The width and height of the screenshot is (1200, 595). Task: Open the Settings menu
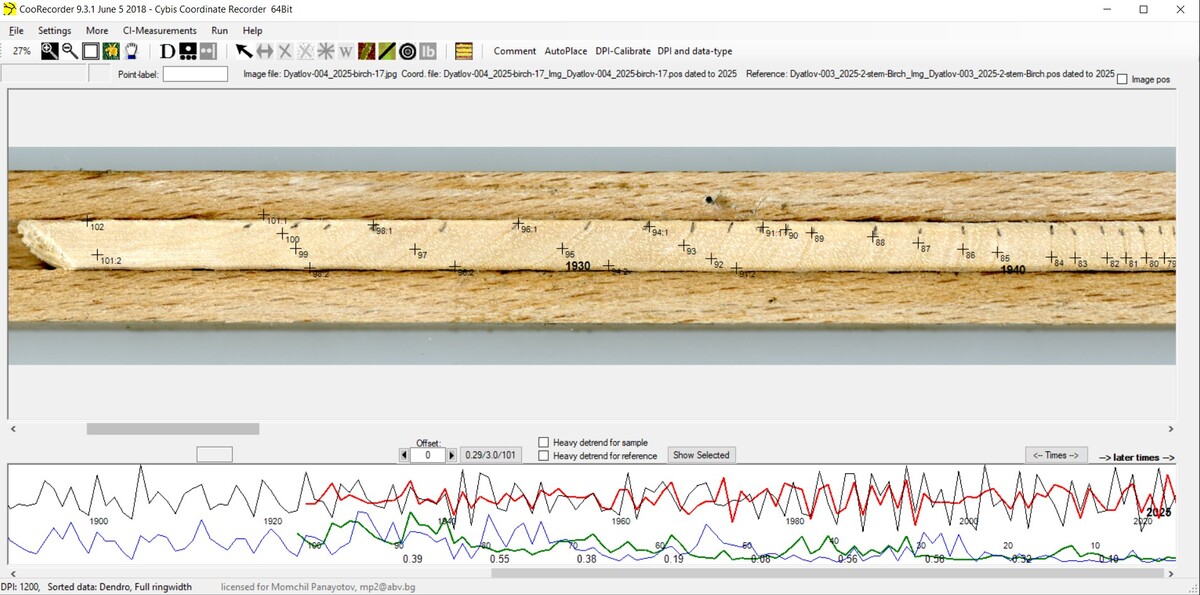tap(55, 31)
